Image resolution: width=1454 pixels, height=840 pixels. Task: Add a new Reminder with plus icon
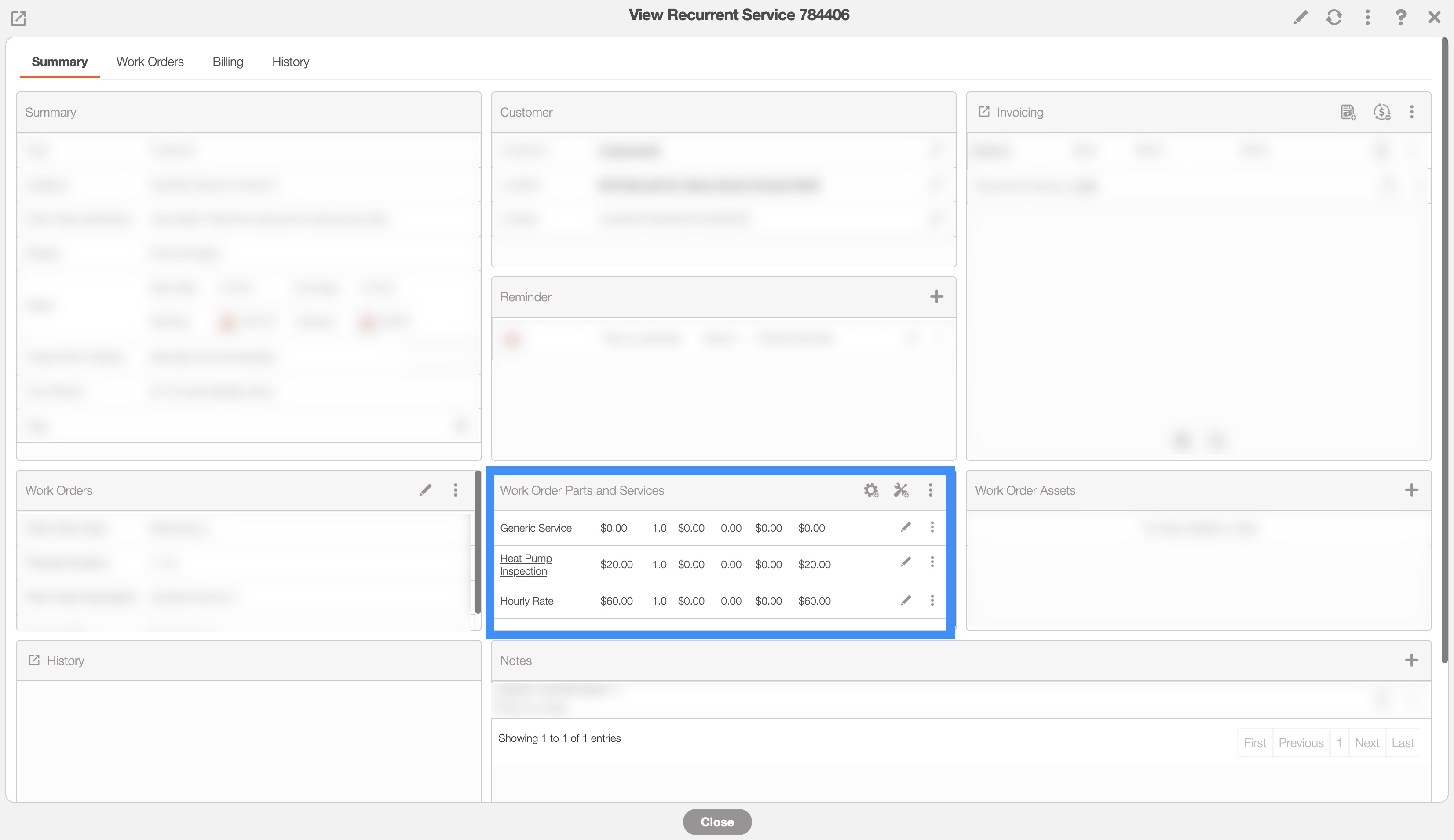936,296
